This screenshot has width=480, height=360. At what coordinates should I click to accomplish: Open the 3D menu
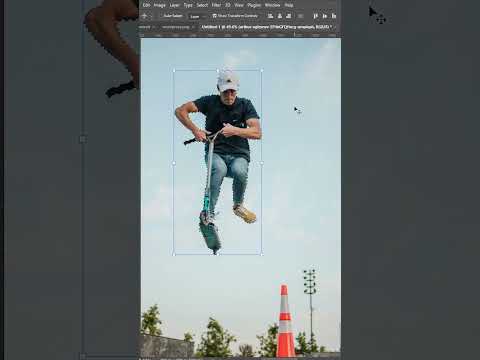[228, 5]
